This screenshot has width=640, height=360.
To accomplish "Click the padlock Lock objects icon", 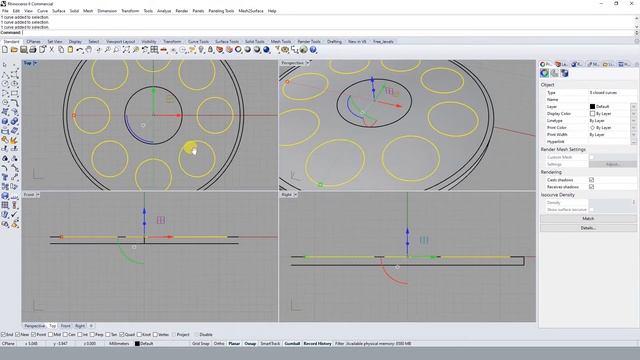I will [210, 50].
